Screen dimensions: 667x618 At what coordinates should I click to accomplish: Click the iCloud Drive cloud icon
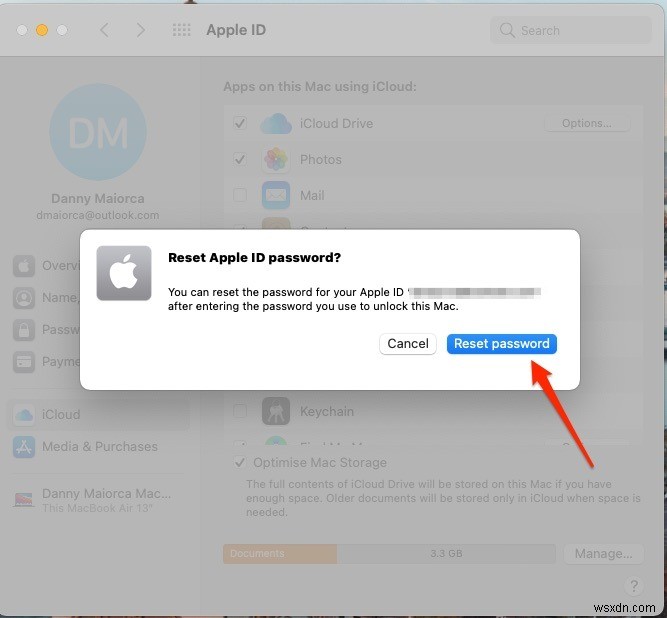276,123
